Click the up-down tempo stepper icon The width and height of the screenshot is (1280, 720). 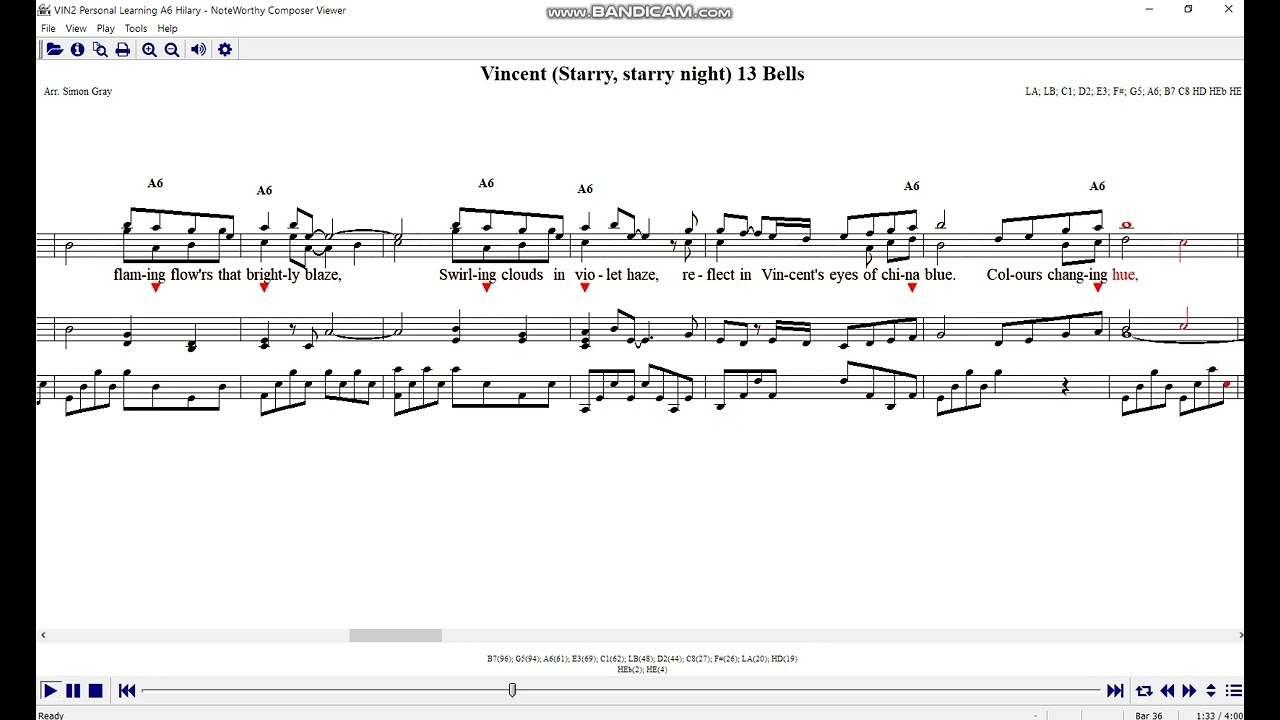tap(1211, 691)
